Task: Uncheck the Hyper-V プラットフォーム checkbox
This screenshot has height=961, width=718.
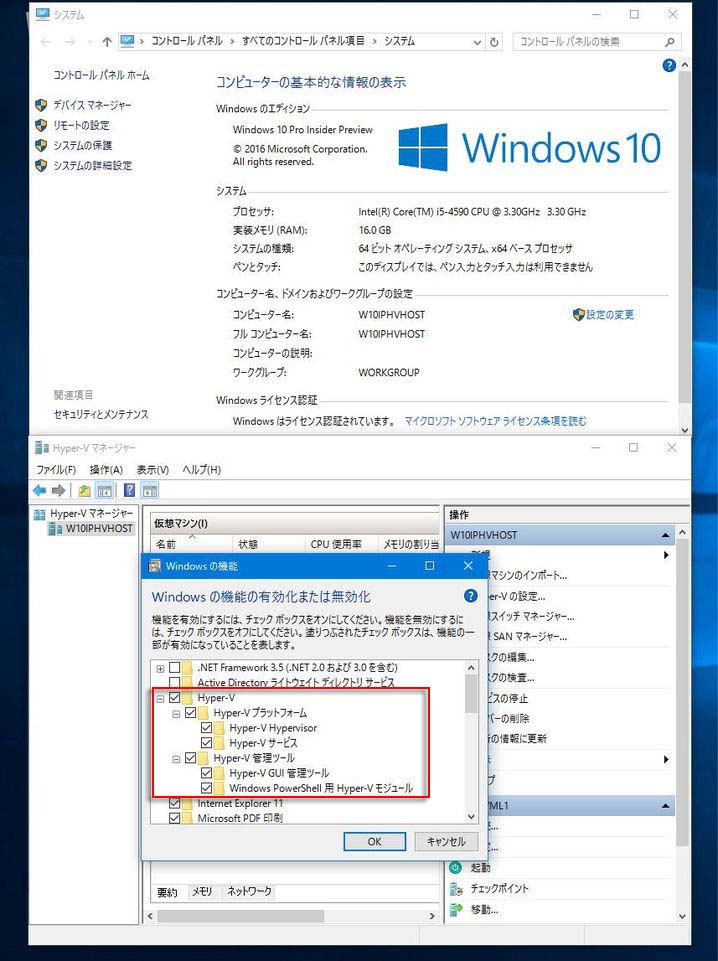Action: tap(191, 713)
